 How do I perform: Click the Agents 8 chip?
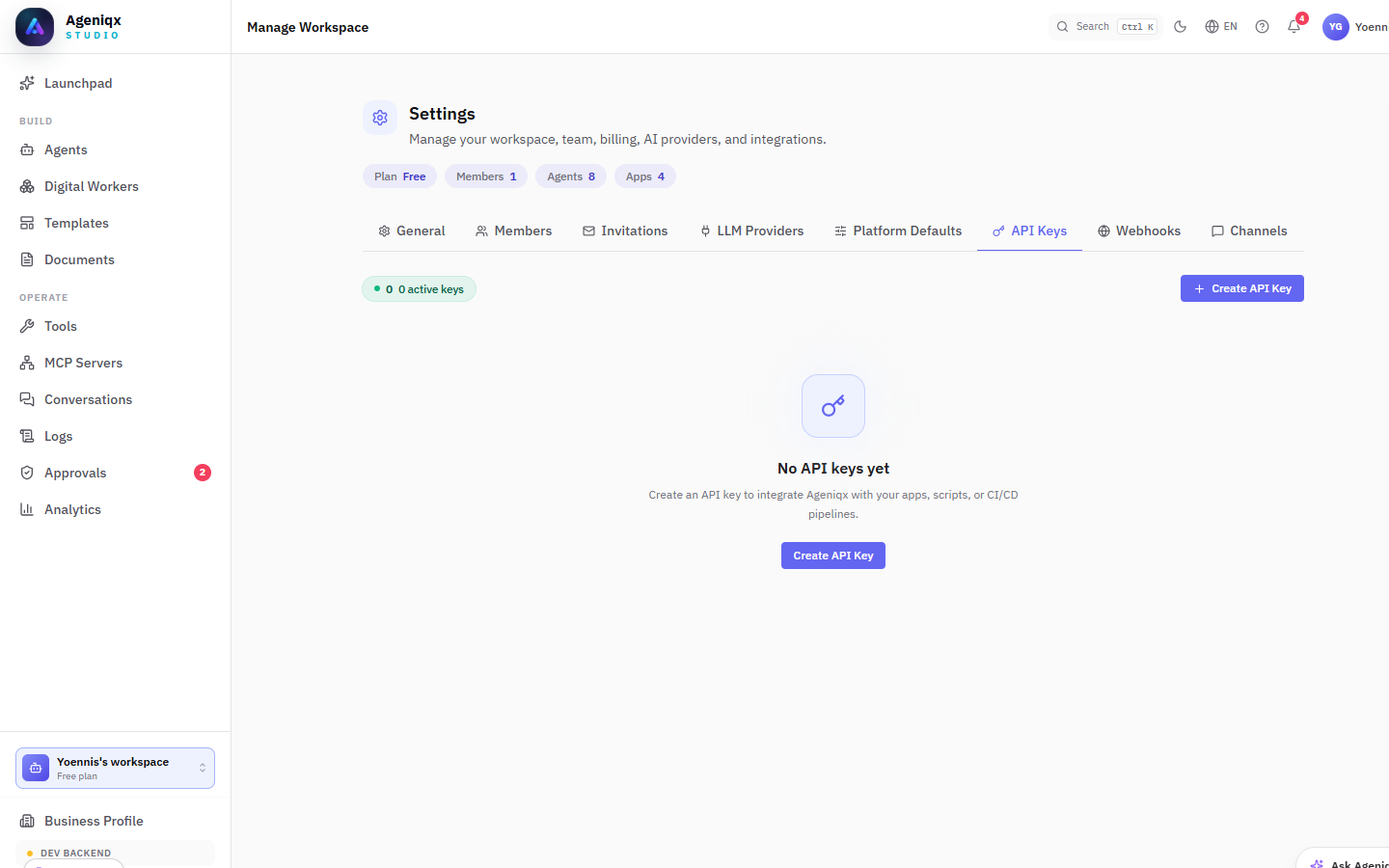571,176
